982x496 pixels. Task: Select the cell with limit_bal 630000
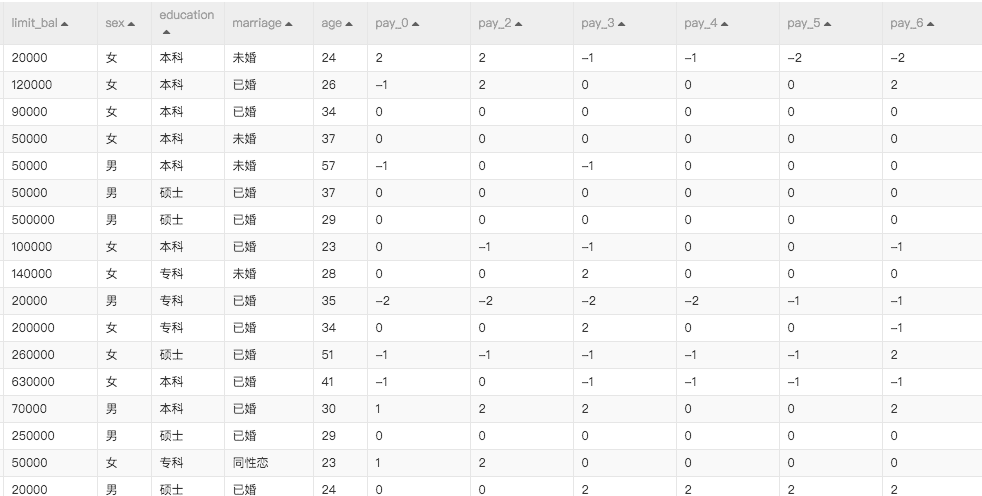(x=33, y=381)
